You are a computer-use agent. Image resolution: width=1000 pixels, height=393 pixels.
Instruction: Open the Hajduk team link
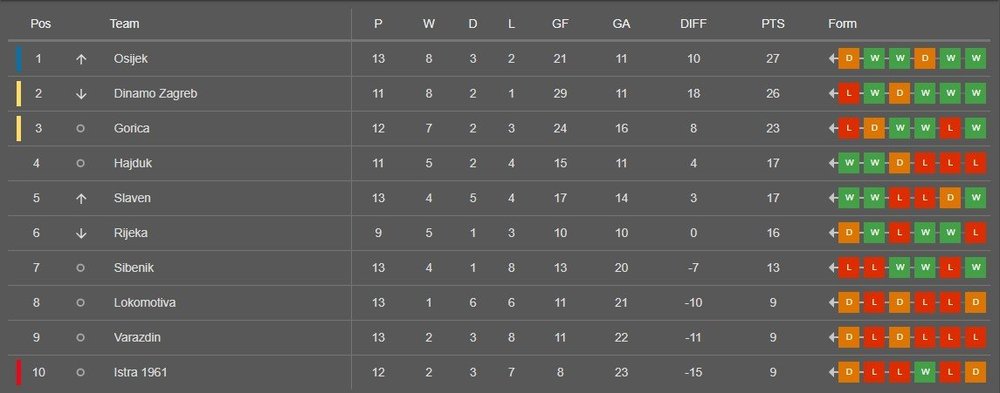point(133,163)
